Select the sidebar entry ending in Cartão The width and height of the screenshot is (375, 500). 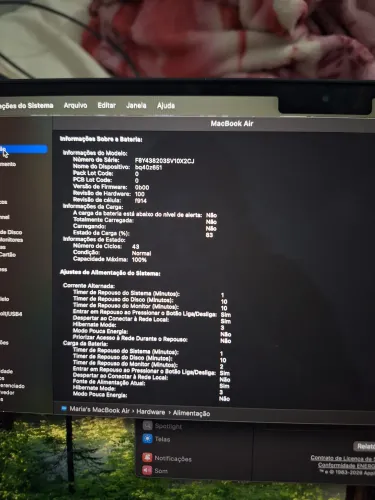8,255
